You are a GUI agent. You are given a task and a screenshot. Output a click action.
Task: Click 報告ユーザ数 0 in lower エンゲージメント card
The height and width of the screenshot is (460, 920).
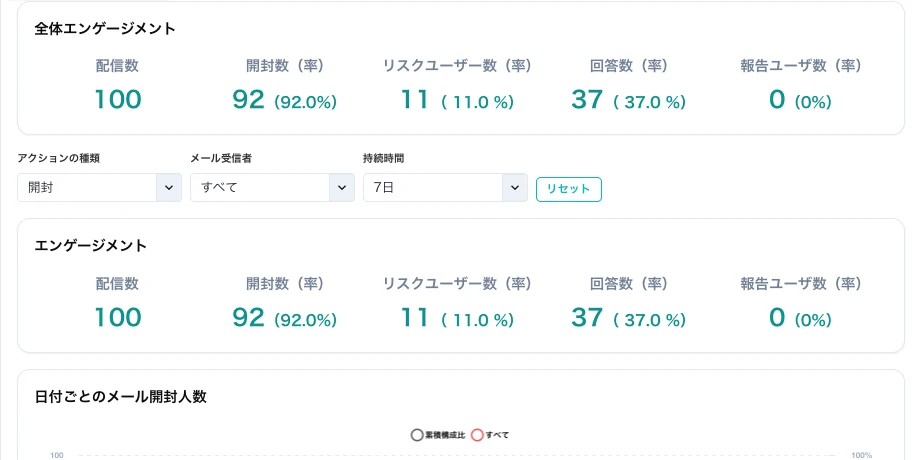click(777, 317)
